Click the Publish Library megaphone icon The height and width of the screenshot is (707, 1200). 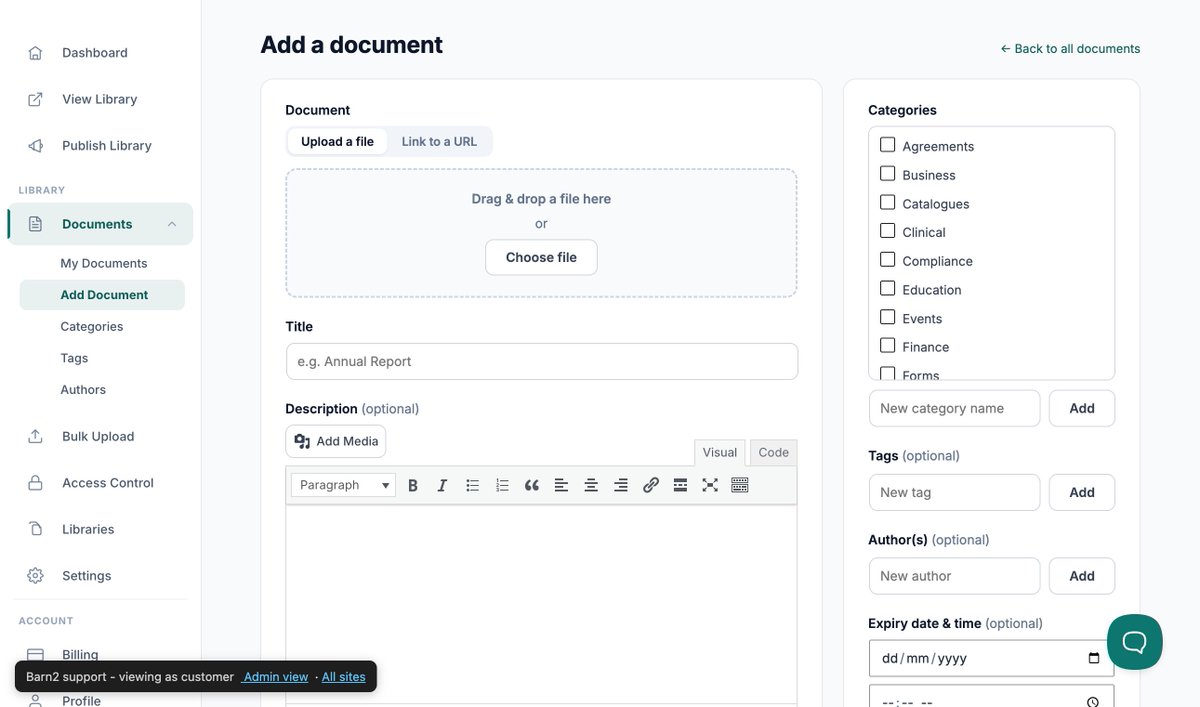pos(35,146)
